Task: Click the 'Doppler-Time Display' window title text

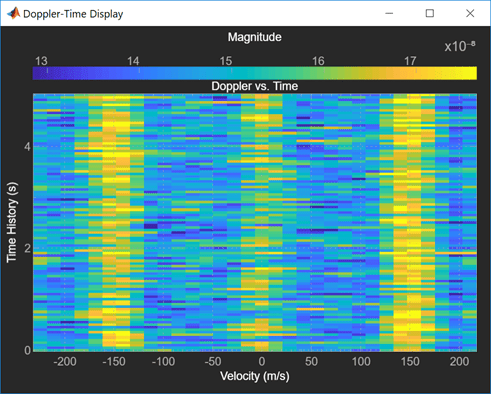Action: 73,14
